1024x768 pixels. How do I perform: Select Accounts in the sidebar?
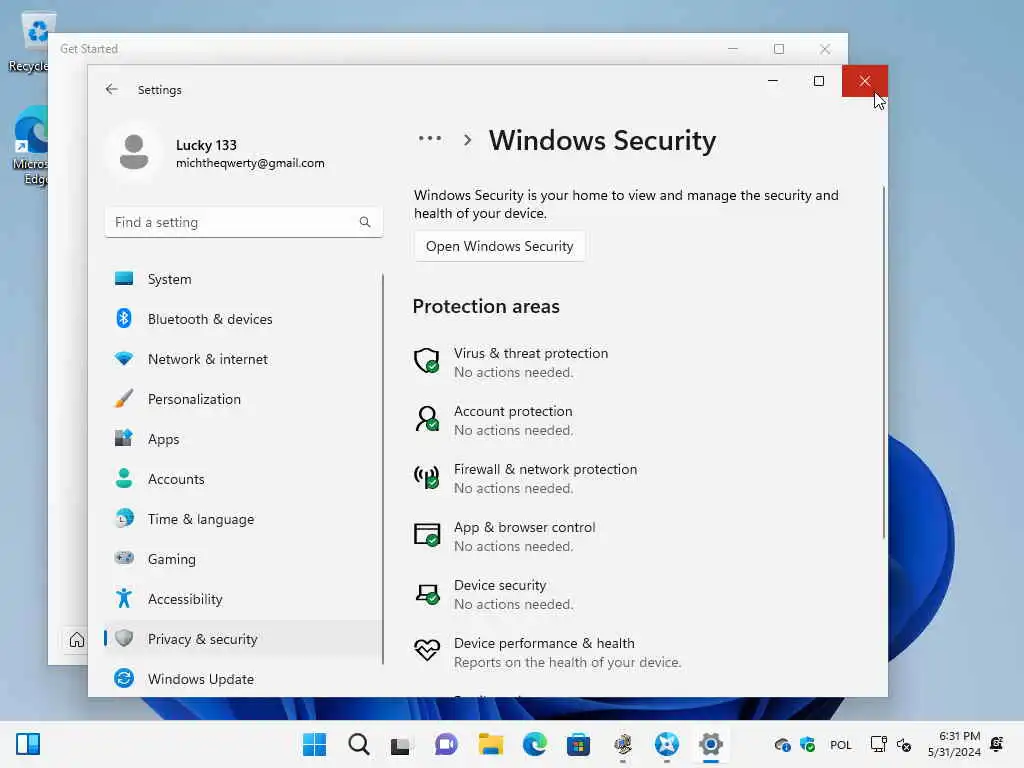pyautogui.click(x=243, y=479)
